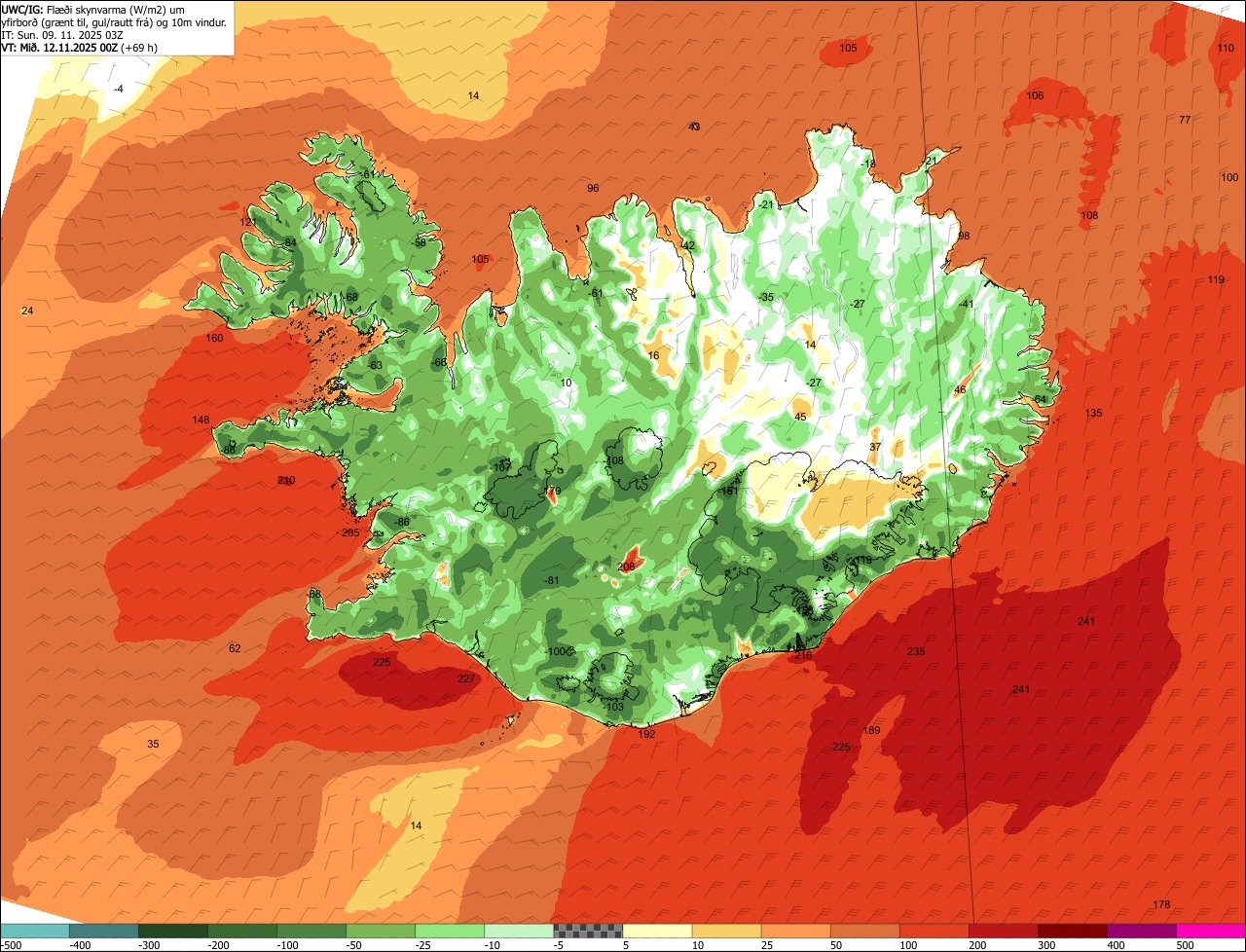Click legend swatch between -500 and -400
This screenshot has width=1246, height=952.
(35, 931)
